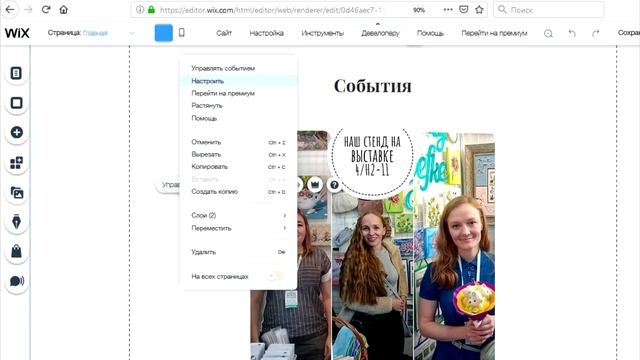The height and width of the screenshot is (360, 640).
Task: Choose 'Удалить' in context menu
Action: point(238,252)
